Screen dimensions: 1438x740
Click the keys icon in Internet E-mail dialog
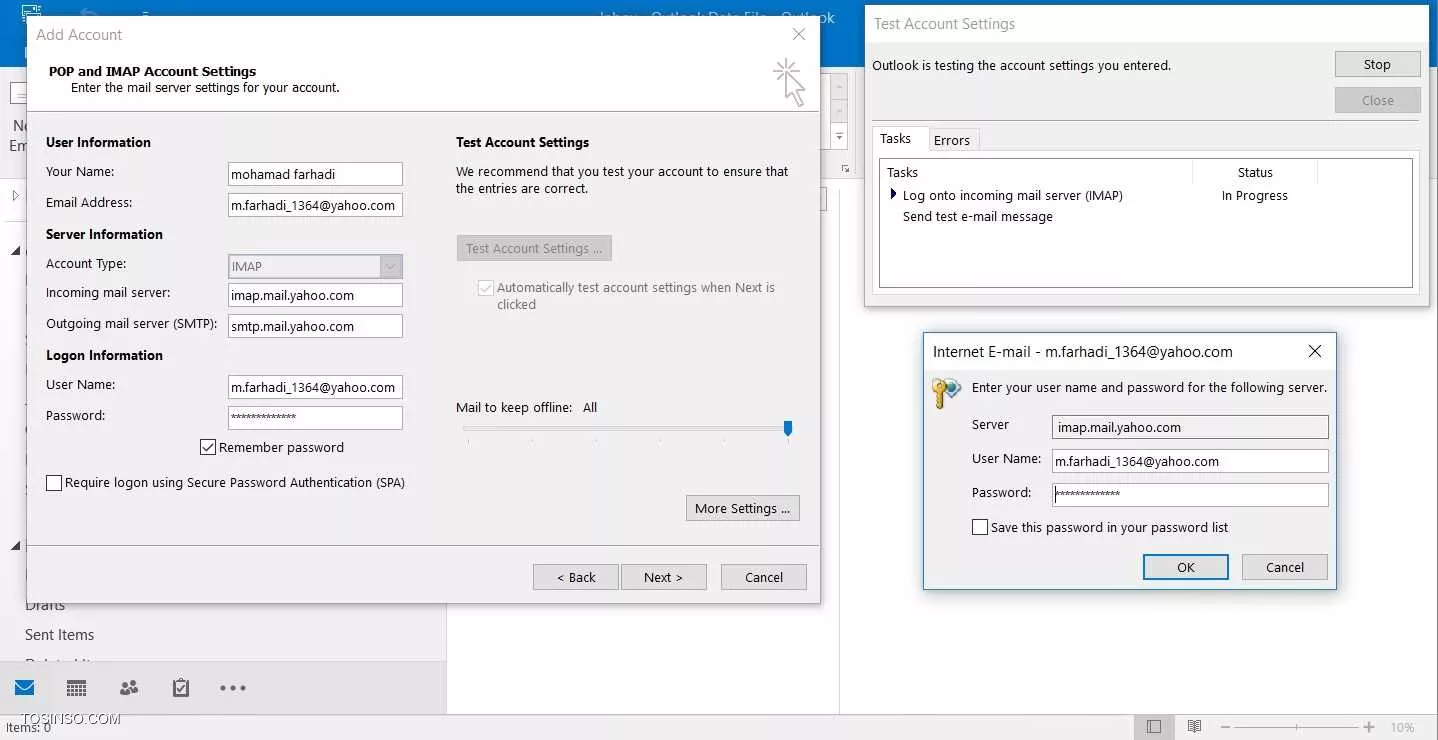(946, 392)
